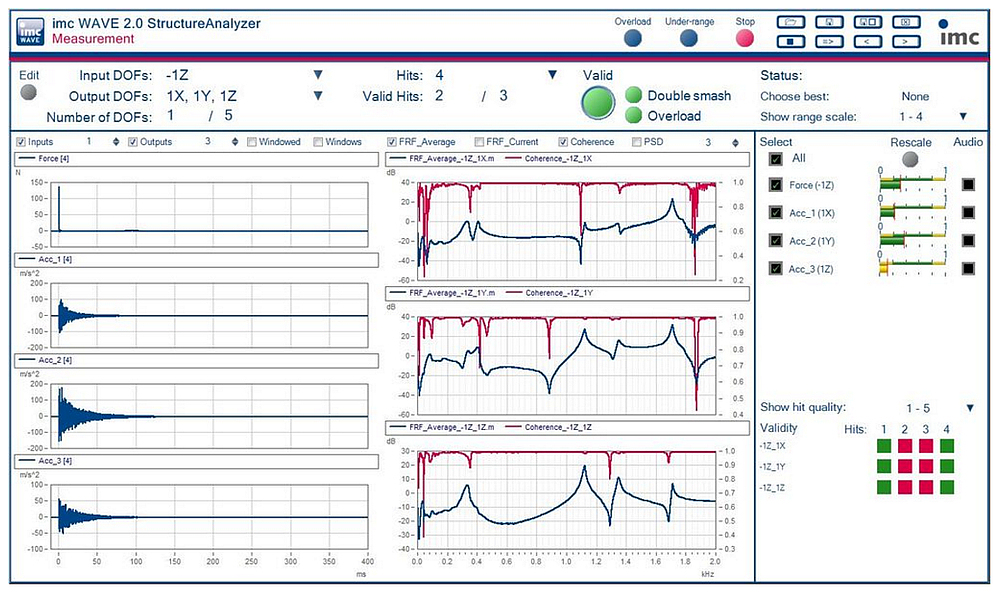
Task: Enable the Windowed checkbox
Action: pos(252,142)
